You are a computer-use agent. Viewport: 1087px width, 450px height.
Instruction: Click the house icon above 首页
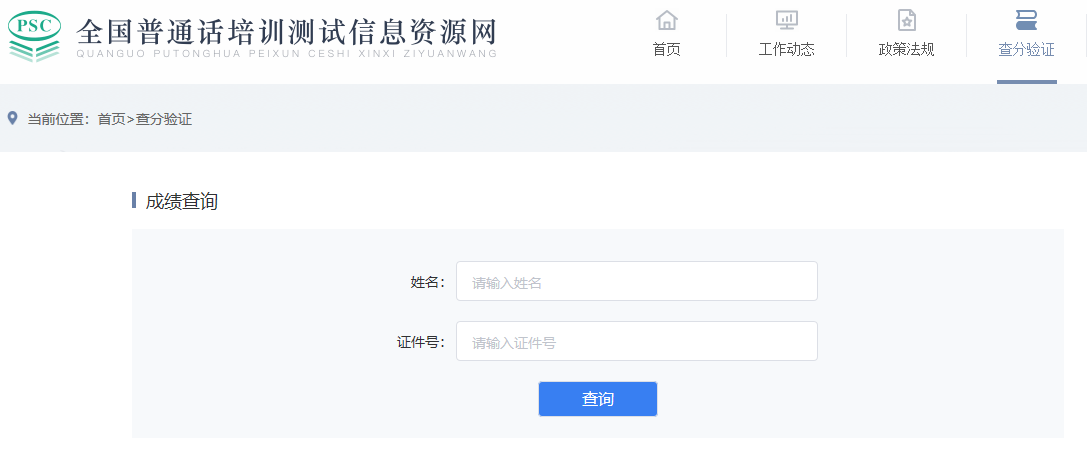click(x=666, y=20)
